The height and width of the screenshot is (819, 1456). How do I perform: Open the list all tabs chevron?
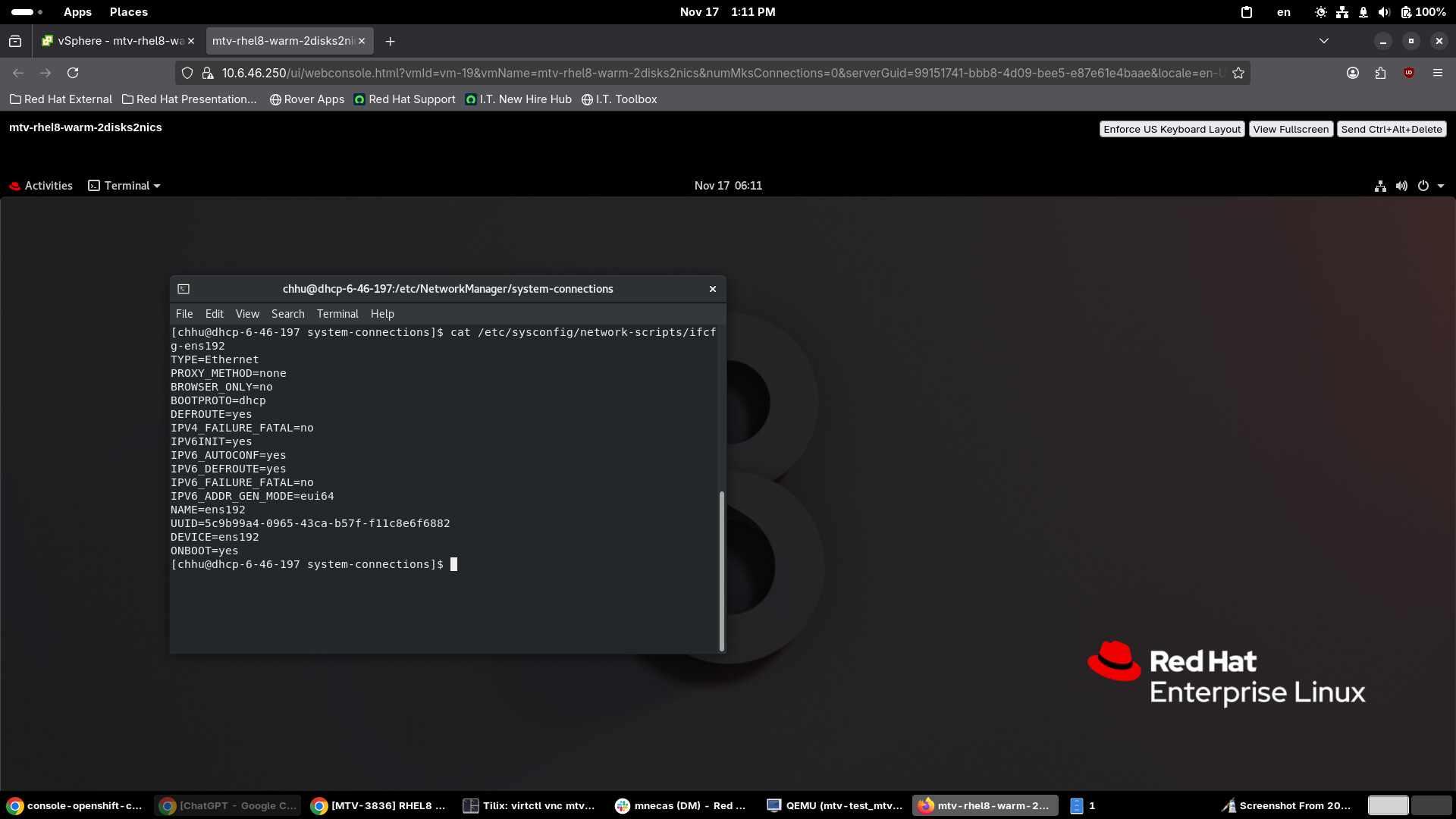(x=1324, y=41)
